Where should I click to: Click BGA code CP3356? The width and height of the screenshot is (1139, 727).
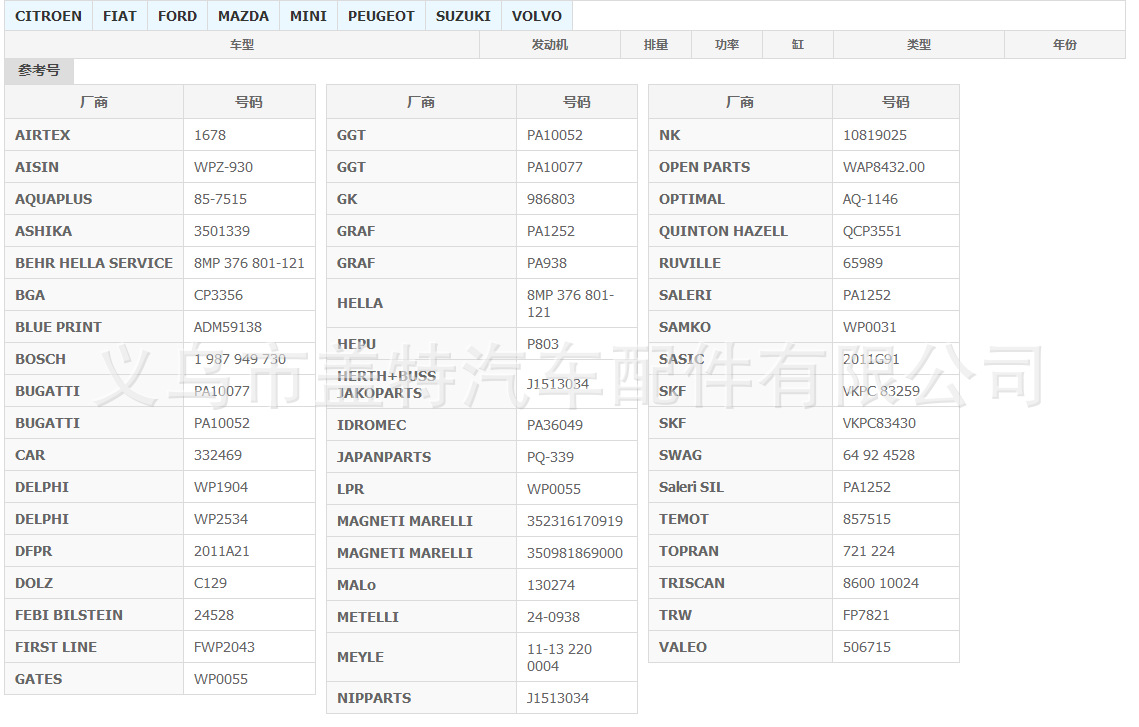(x=249, y=295)
